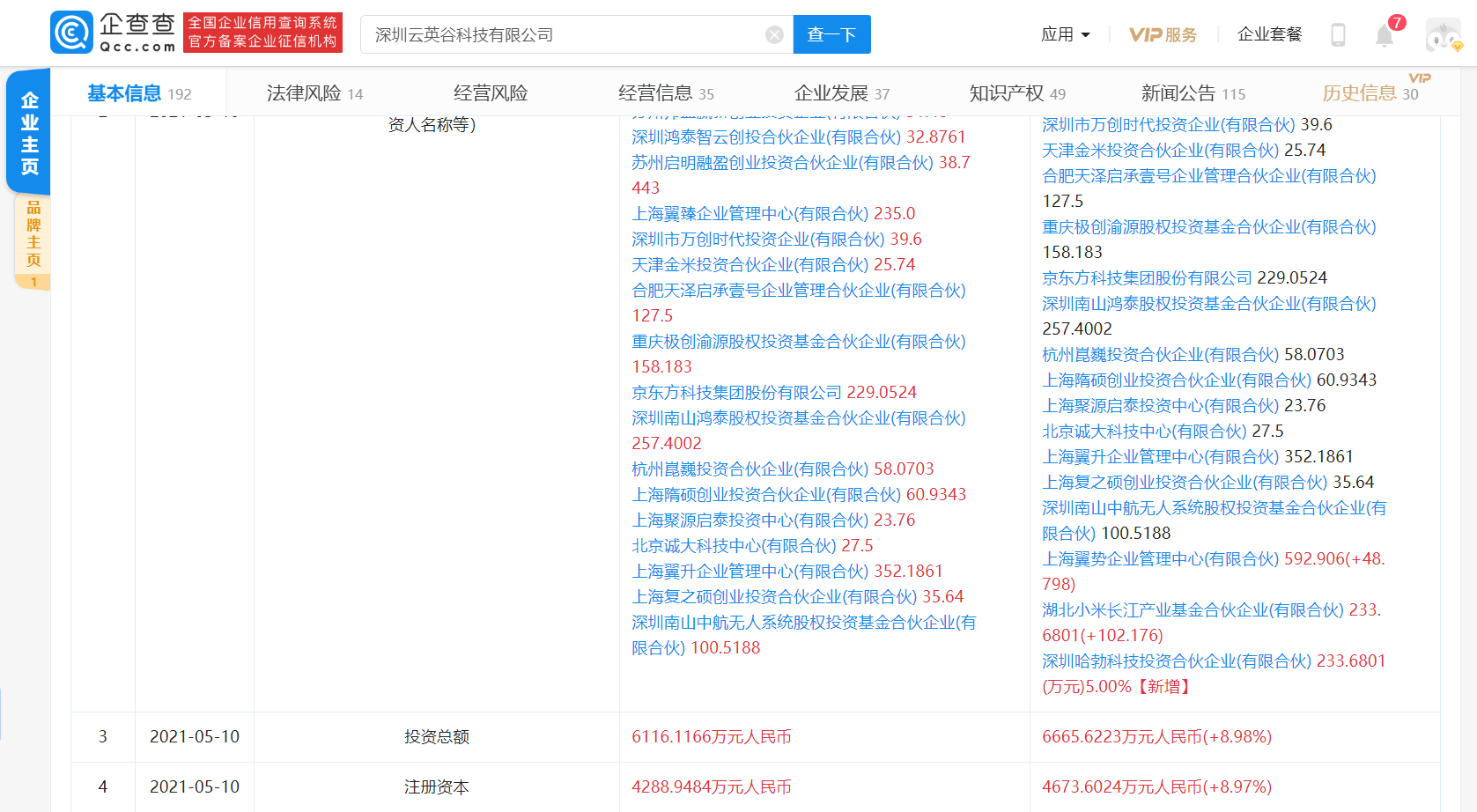
Task: Switch to 经营风险 tab
Action: coord(491,93)
